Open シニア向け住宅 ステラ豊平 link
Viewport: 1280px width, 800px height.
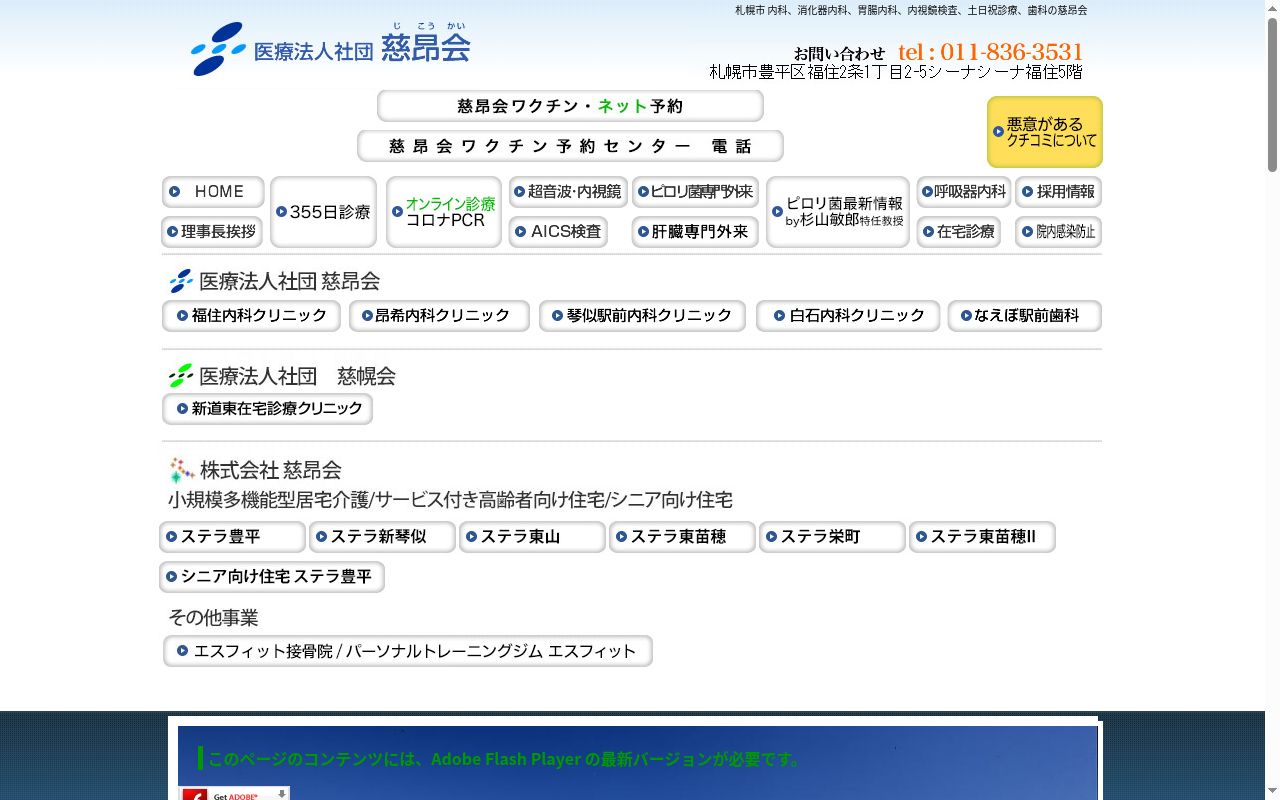tap(271, 577)
